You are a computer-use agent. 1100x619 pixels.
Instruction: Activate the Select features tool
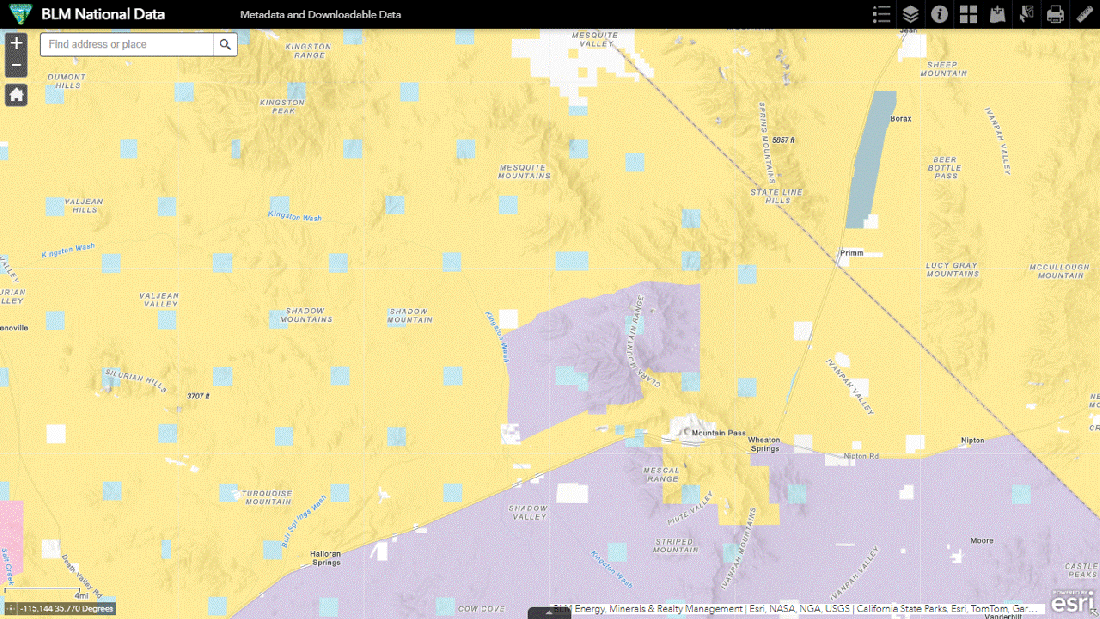click(x=1026, y=14)
